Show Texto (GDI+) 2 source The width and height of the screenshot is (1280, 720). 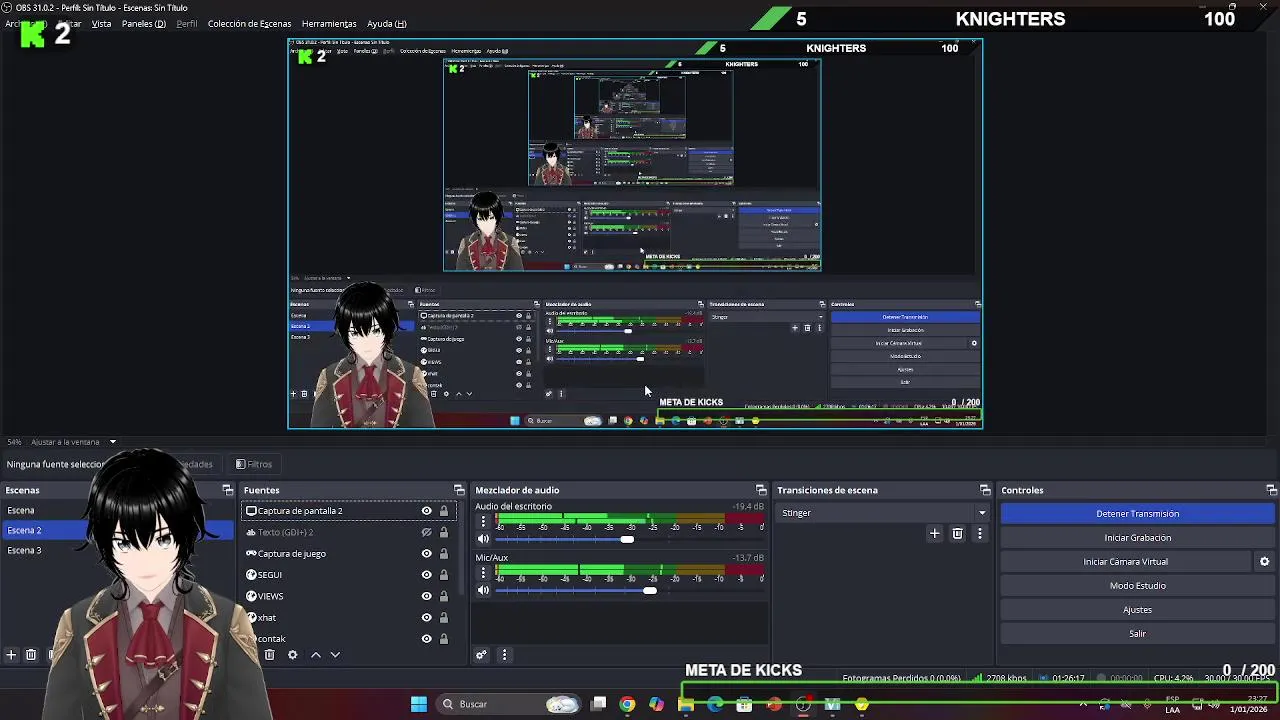tap(426, 532)
